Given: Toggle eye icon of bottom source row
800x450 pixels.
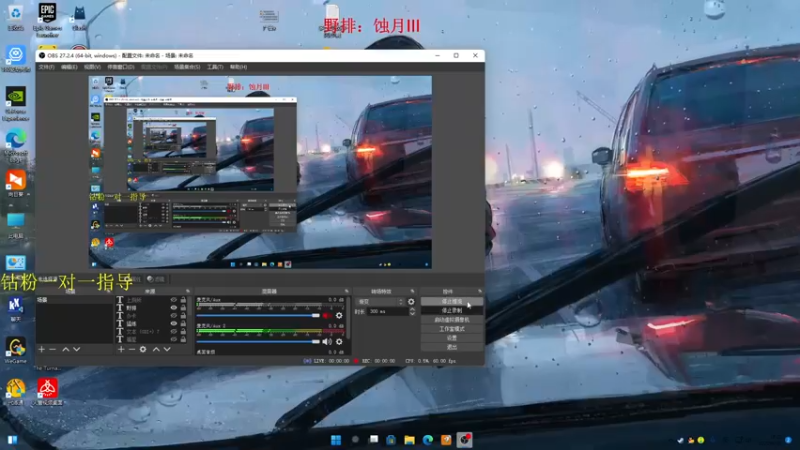Looking at the screenshot, I should point(174,339).
